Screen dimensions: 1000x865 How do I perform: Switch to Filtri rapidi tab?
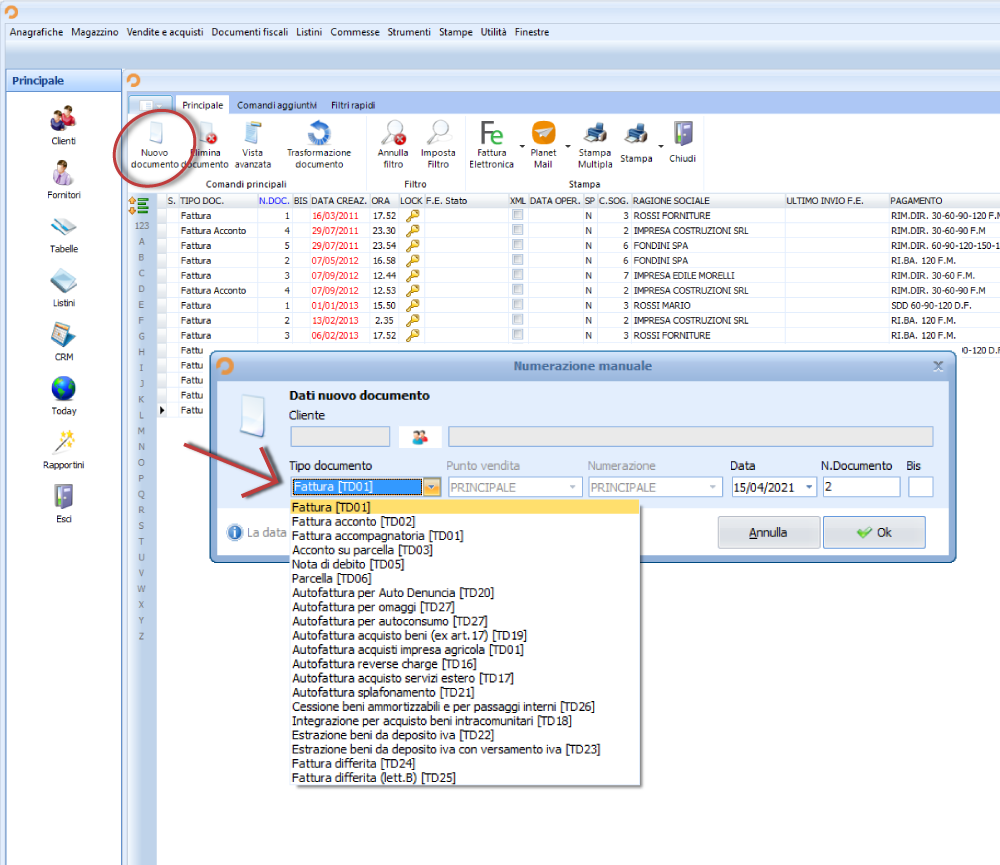pos(353,105)
